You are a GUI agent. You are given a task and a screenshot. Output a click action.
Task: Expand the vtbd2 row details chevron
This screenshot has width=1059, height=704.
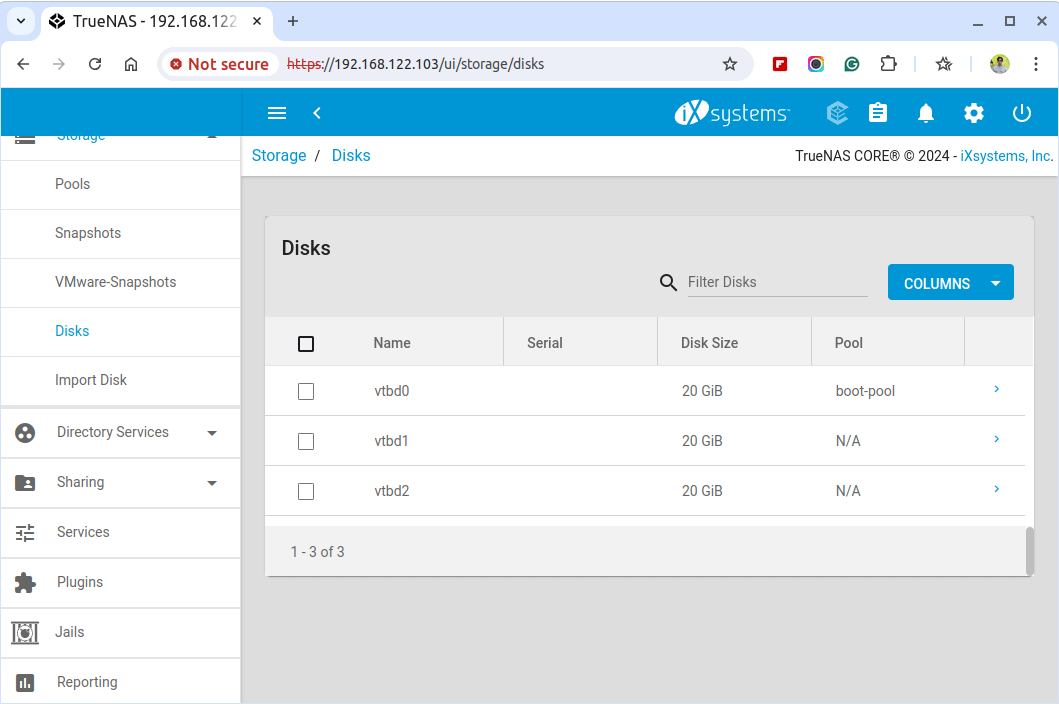(x=996, y=489)
